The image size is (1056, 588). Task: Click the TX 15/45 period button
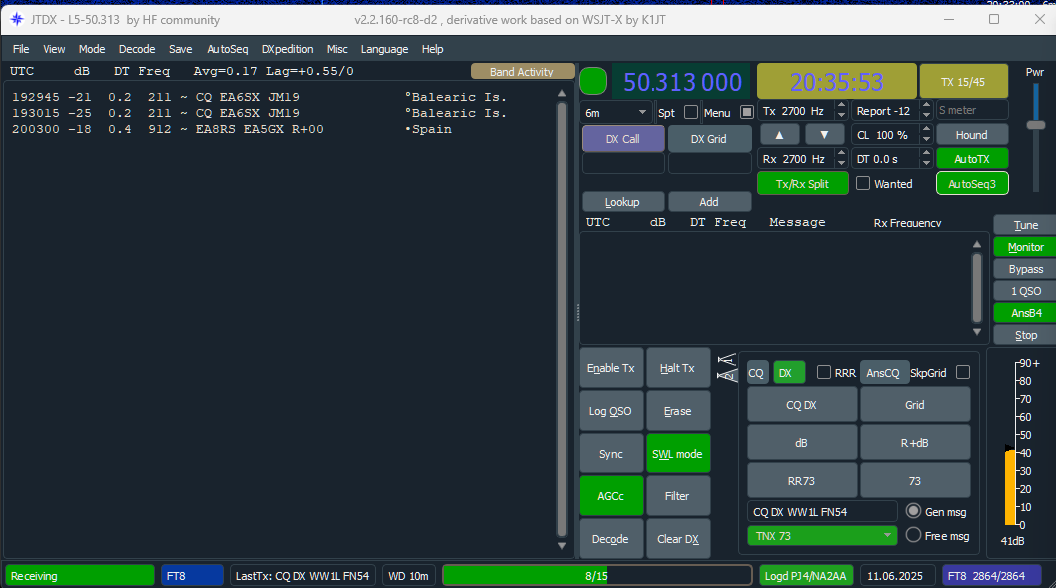click(x=963, y=81)
